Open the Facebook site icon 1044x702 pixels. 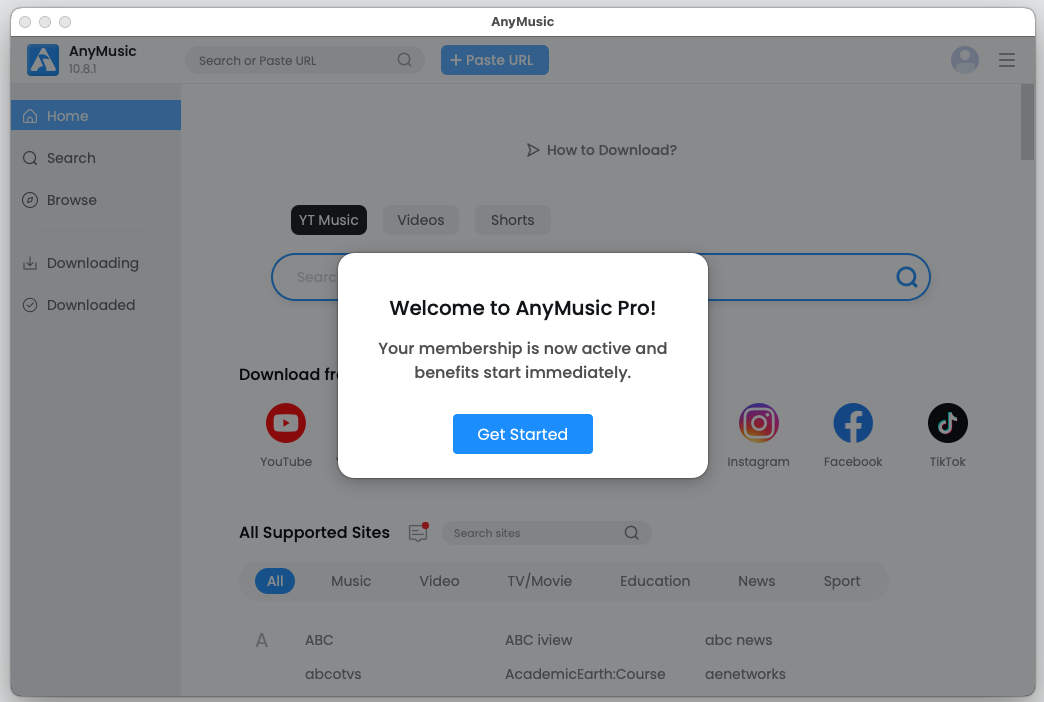[853, 423]
